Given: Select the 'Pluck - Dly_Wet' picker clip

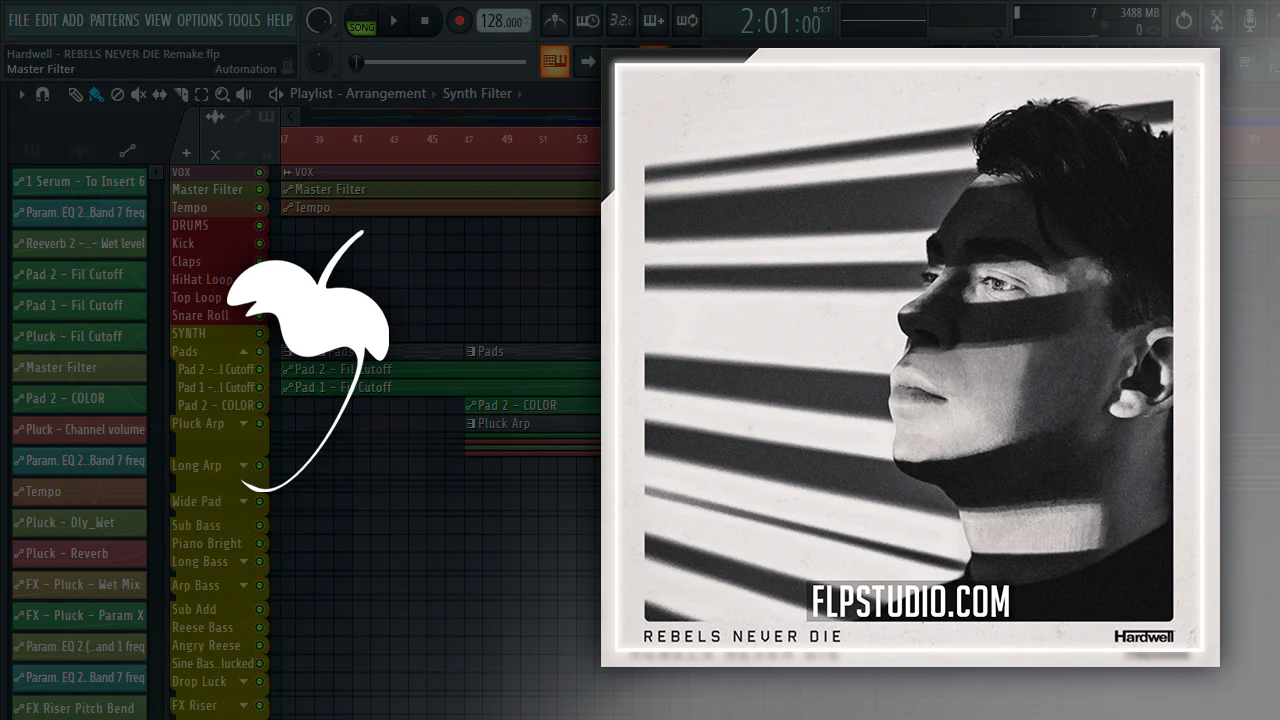Looking at the screenshot, I should click(80, 523).
